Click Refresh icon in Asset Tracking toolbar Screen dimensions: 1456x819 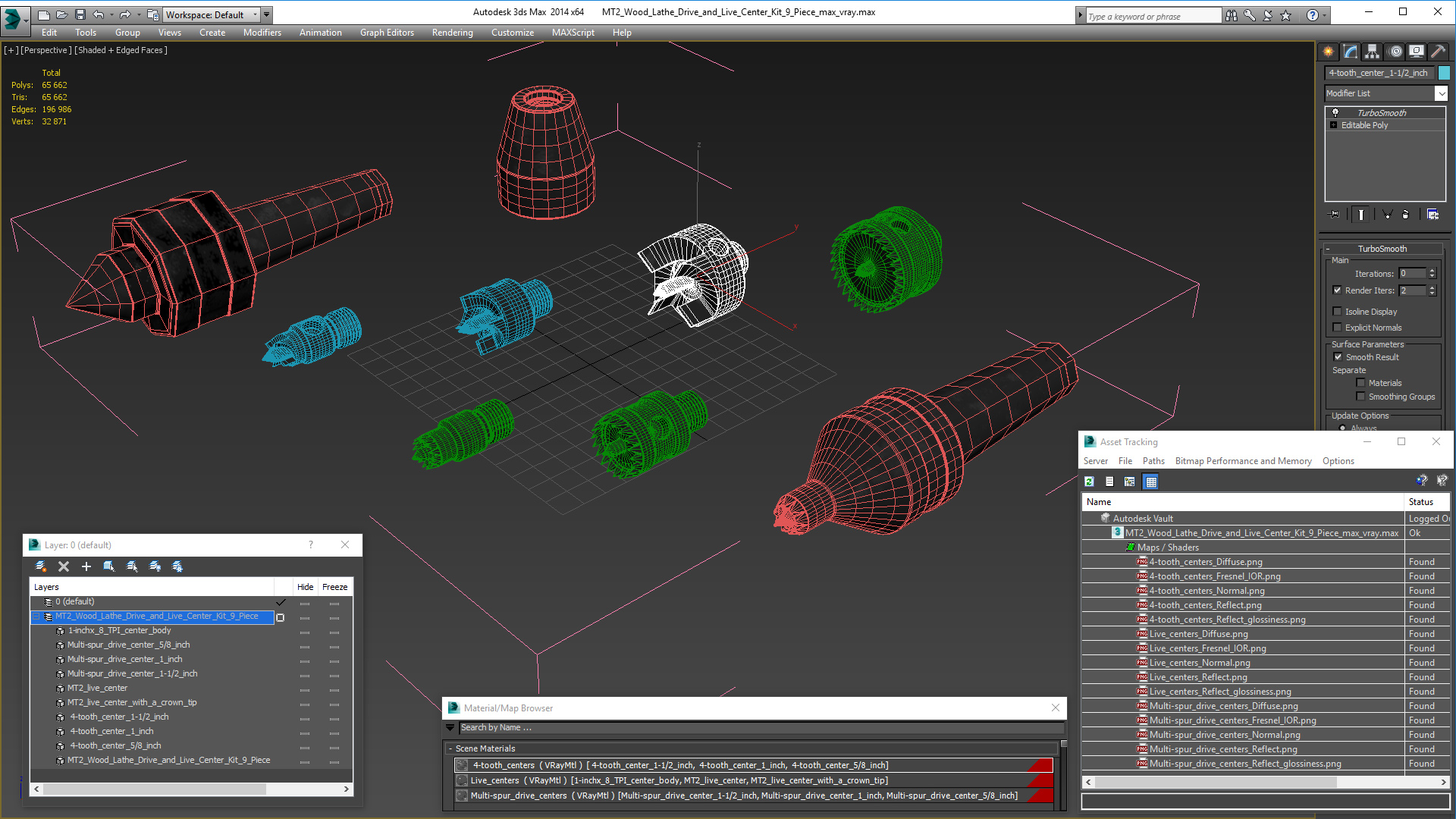1089,482
